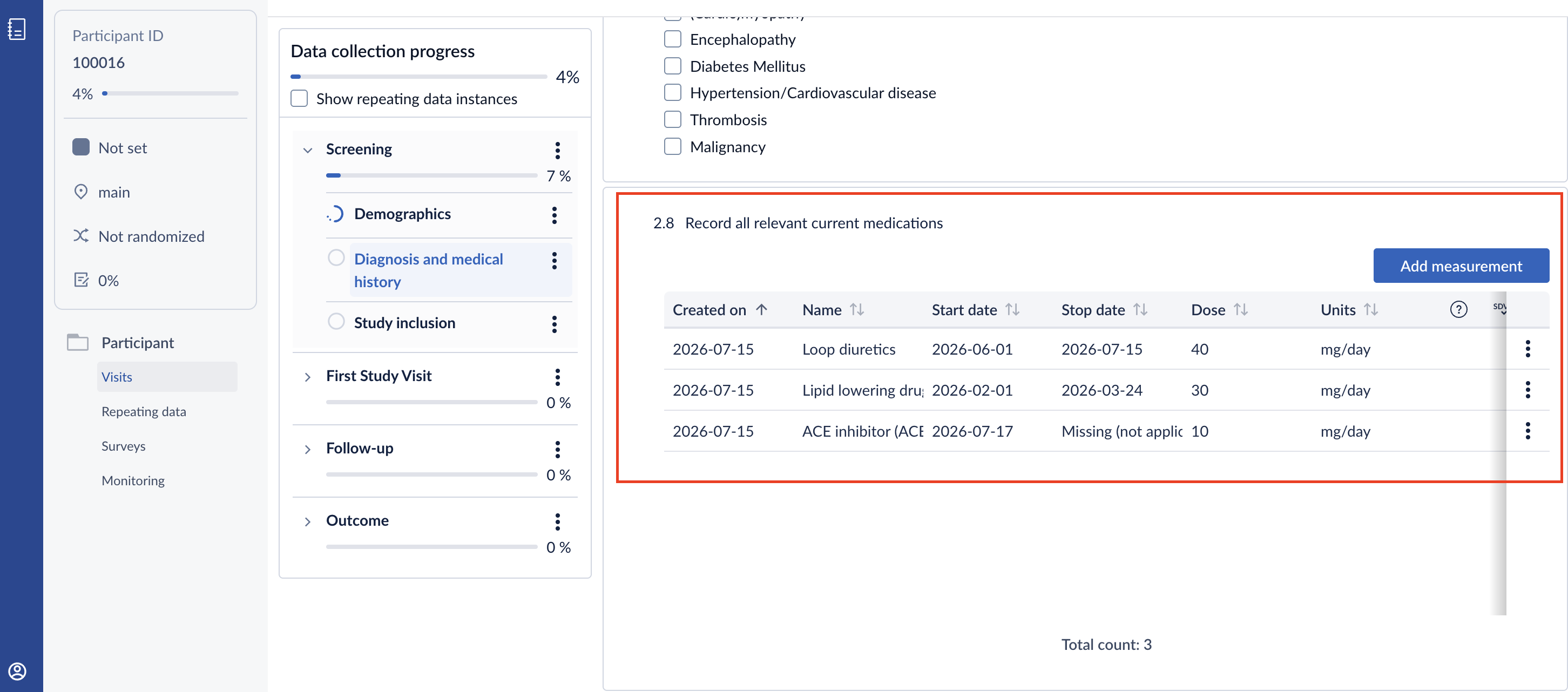Expand the First Study Visit section
Viewport: 1568px width, 692px height.
(x=308, y=377)
